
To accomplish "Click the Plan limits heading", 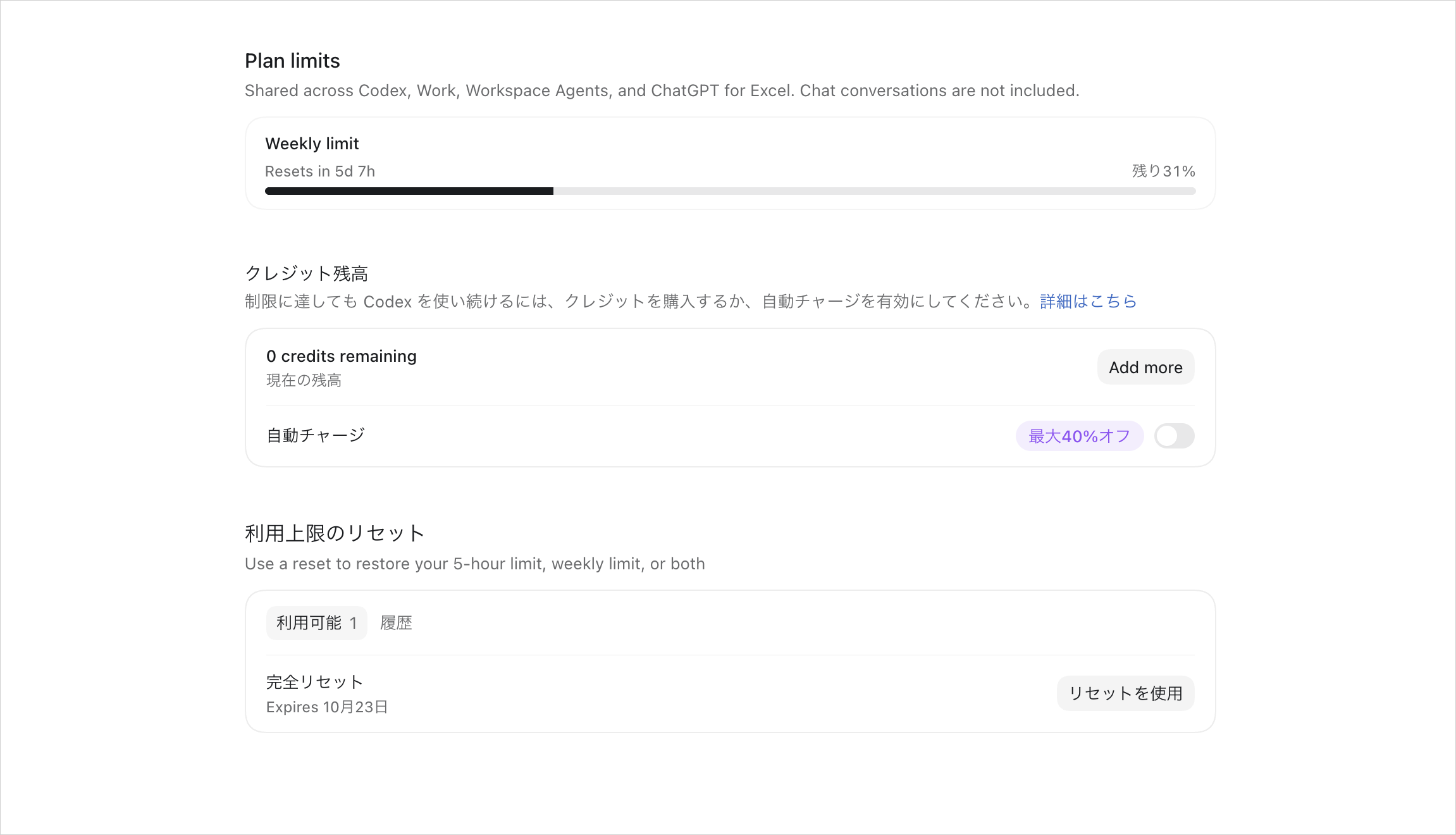I will (292, 61).
